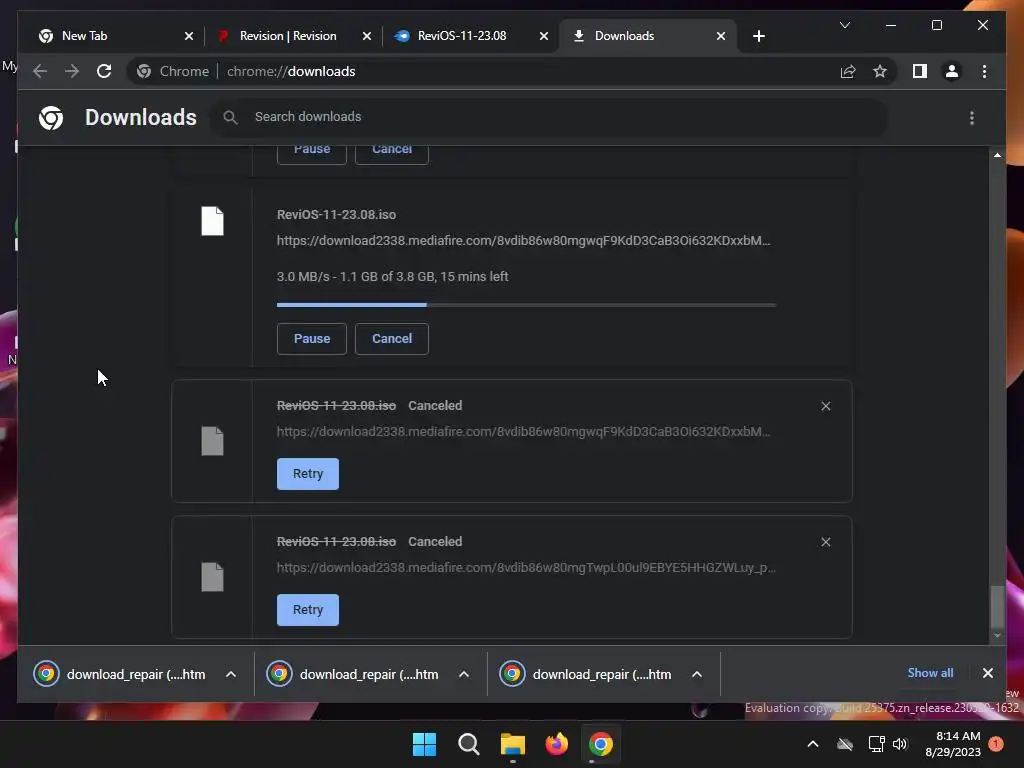
Task: Bookmark this page with the star icon
Action: [880, 71]
